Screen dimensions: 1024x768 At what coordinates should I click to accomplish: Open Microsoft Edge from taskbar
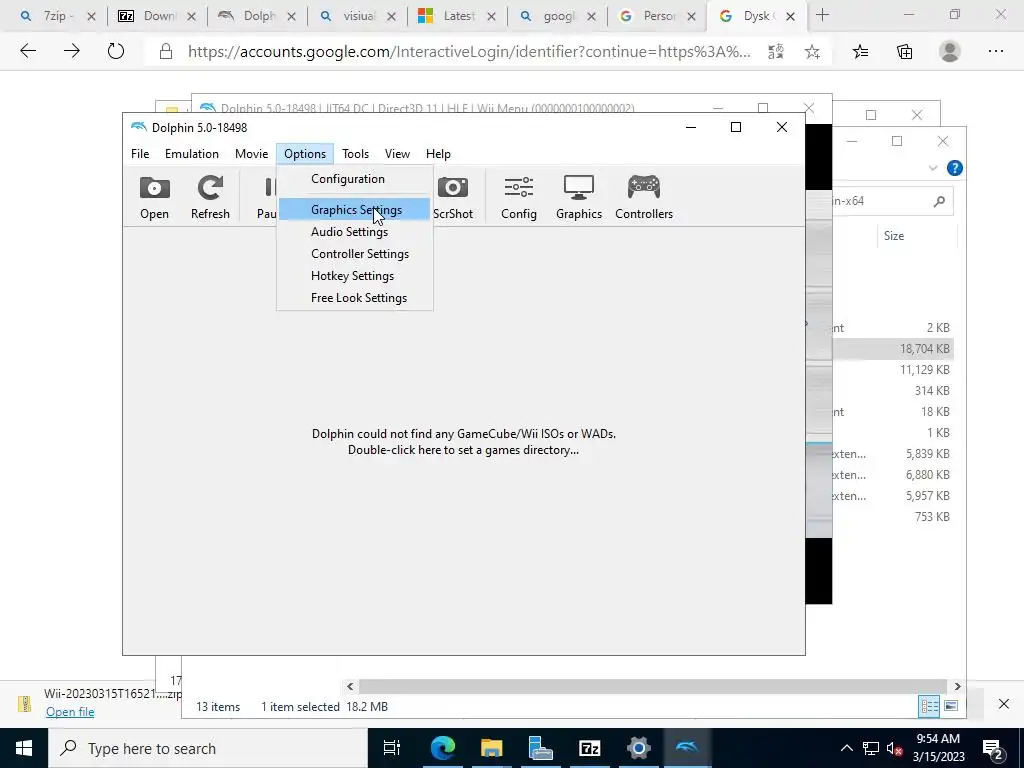443,748
